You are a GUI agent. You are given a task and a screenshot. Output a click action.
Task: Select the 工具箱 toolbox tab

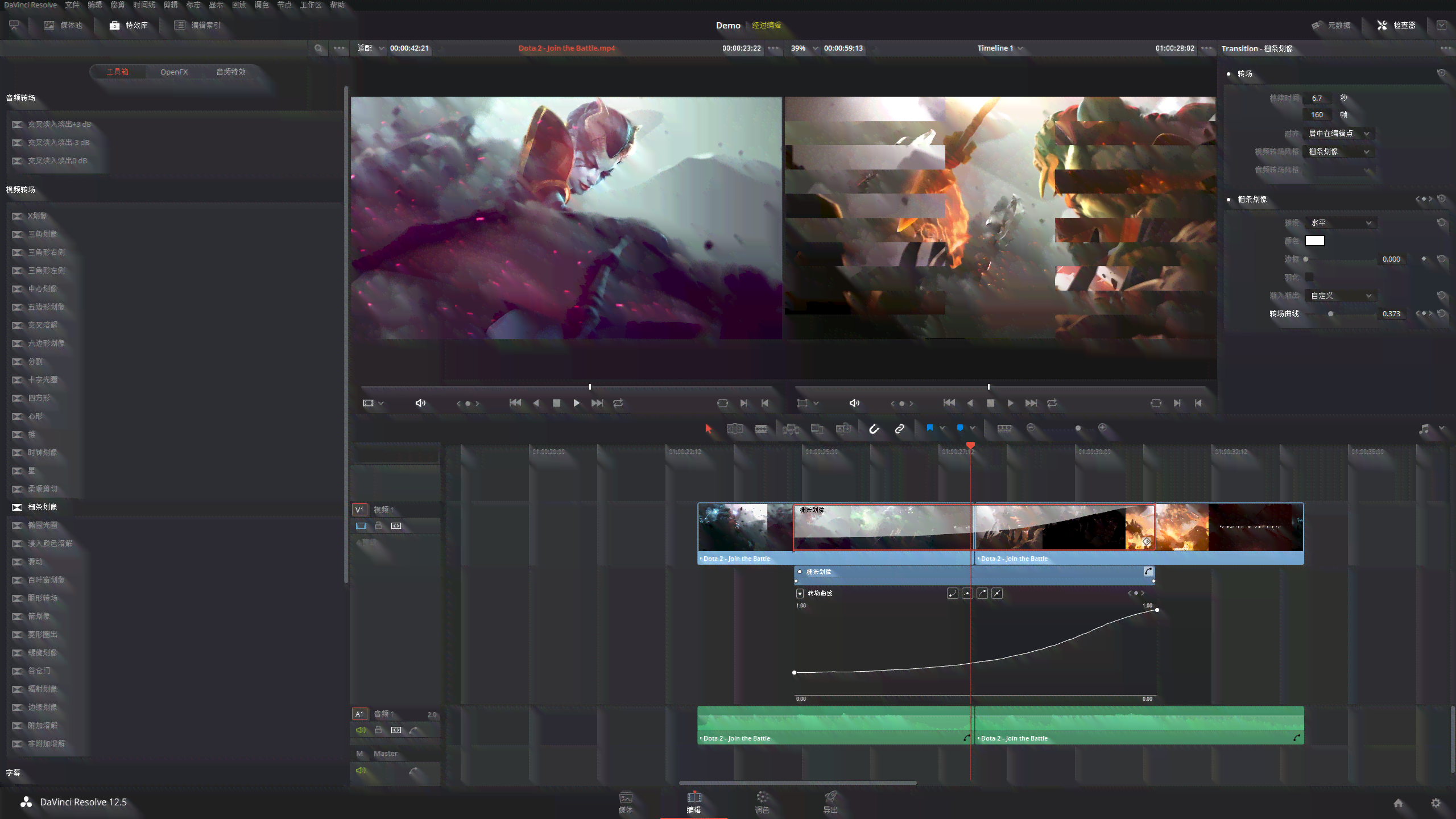click(x=118, y=72)
